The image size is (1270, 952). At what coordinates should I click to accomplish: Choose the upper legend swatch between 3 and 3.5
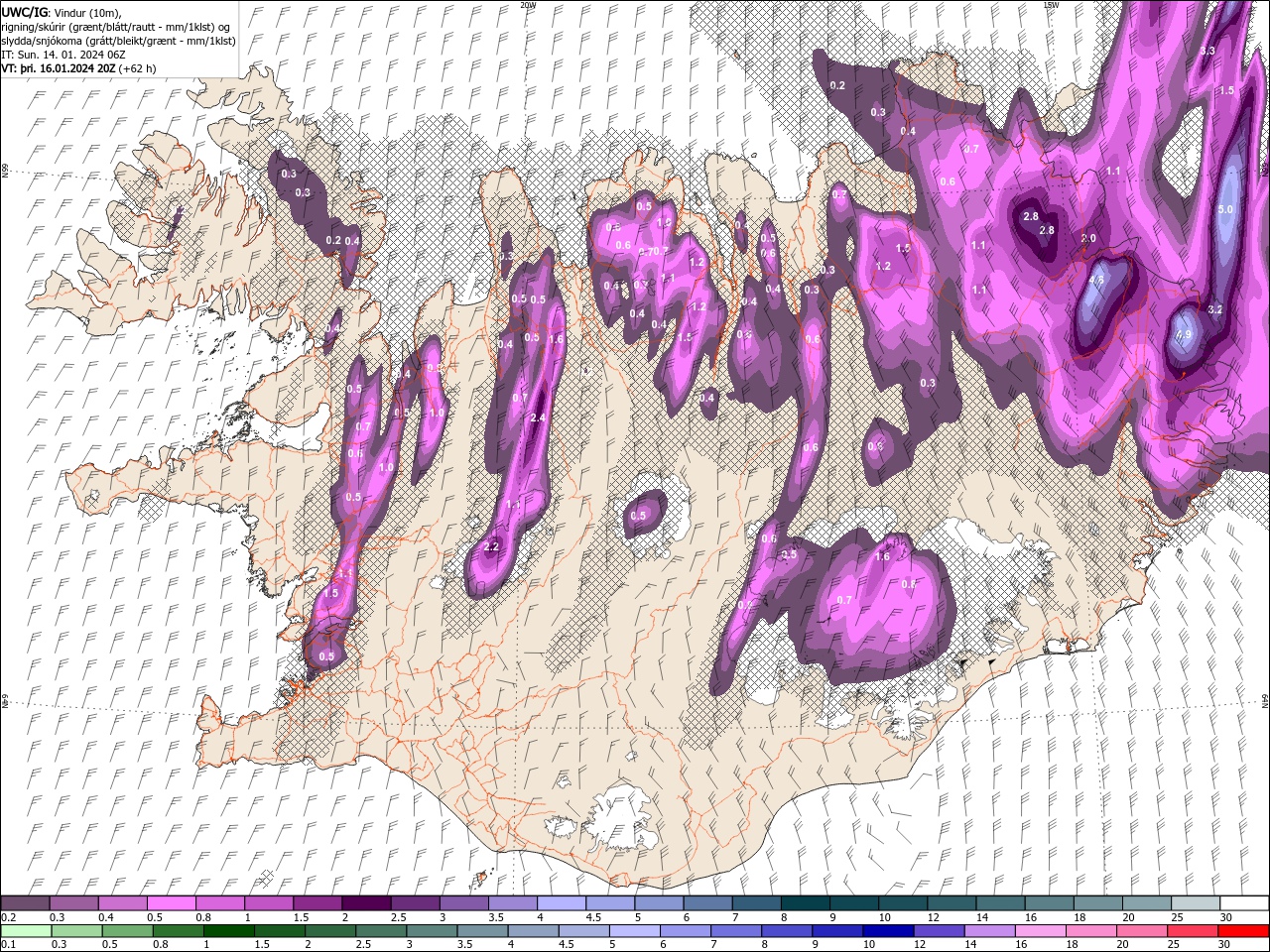tap(463, 903)
